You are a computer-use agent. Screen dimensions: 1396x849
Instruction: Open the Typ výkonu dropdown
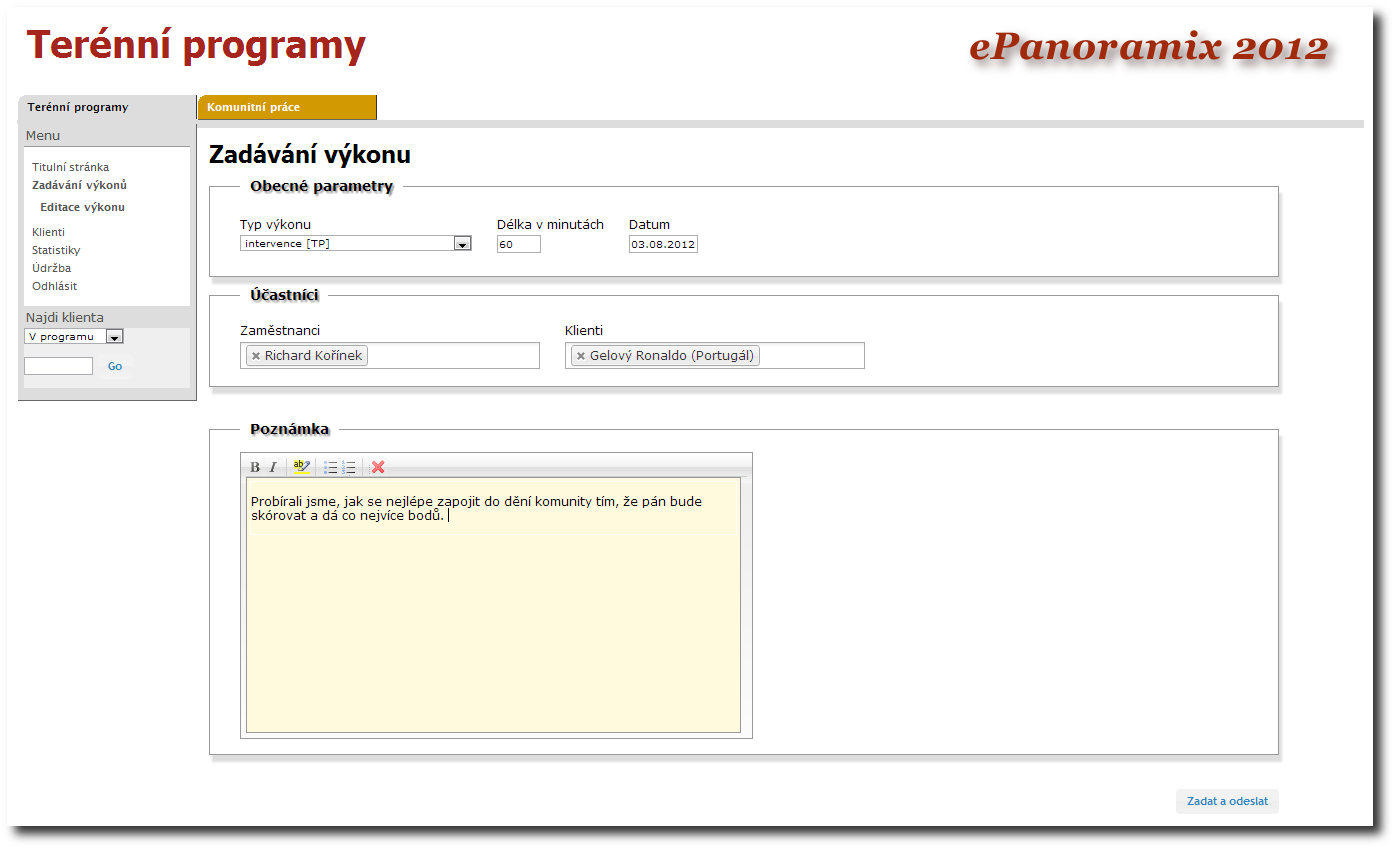[x=462, y=244]
